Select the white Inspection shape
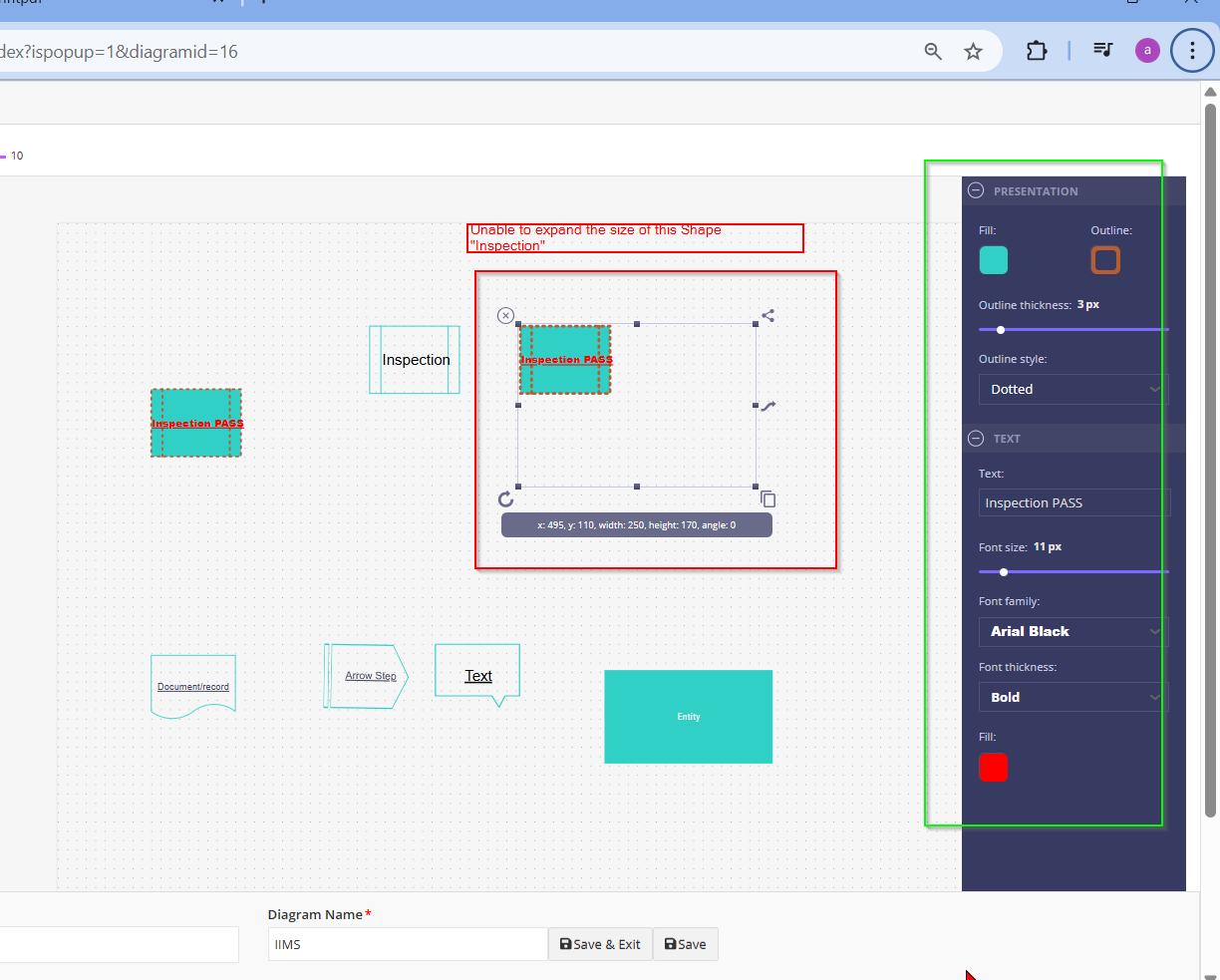The height and width of the screenshot is (980, 1220). [415, 360]
